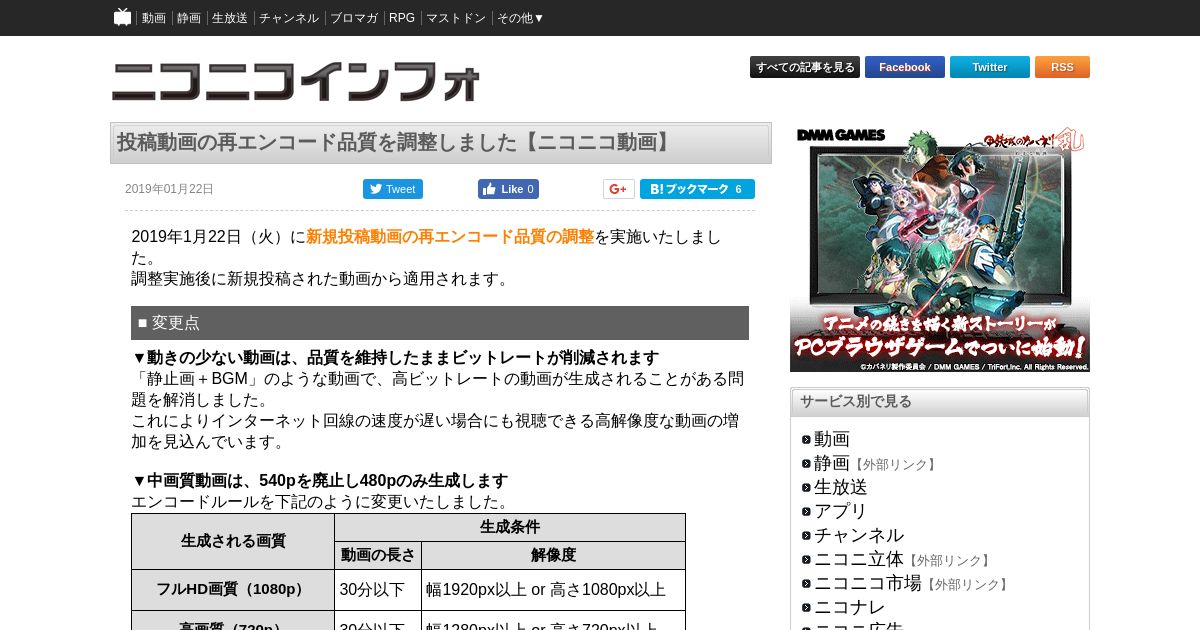
Task: Select チャンネル in the top navigation bar
Action: (x=289, y=18)
